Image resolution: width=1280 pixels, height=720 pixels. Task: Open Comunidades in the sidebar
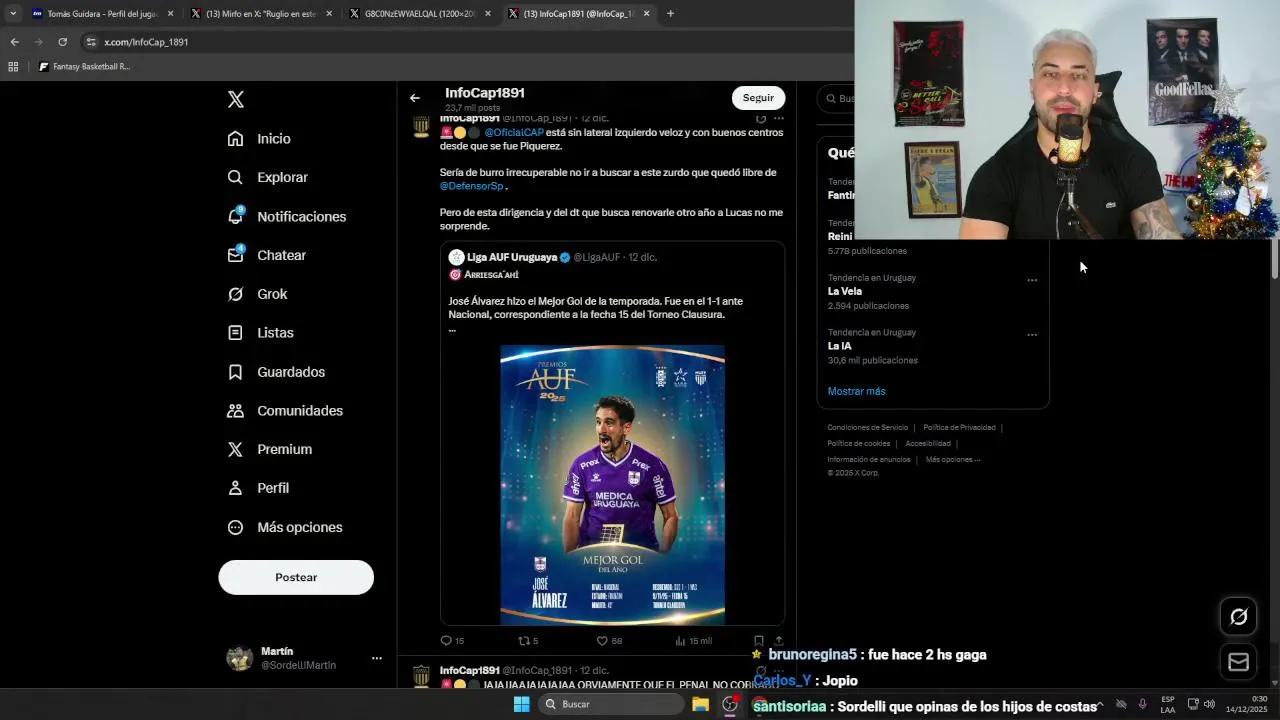coord(285,411)
